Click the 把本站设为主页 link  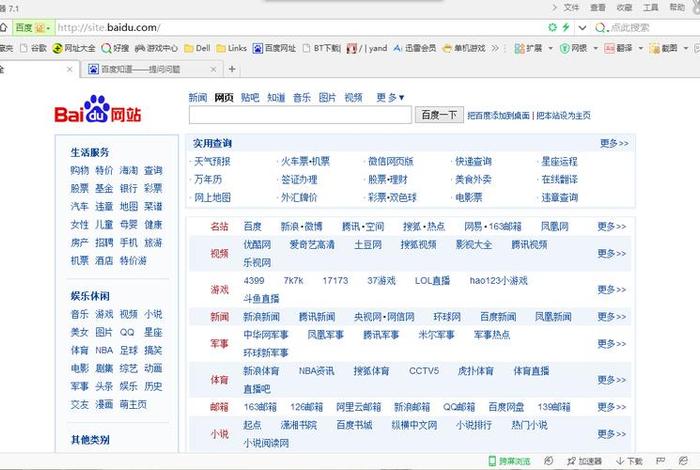563,116
